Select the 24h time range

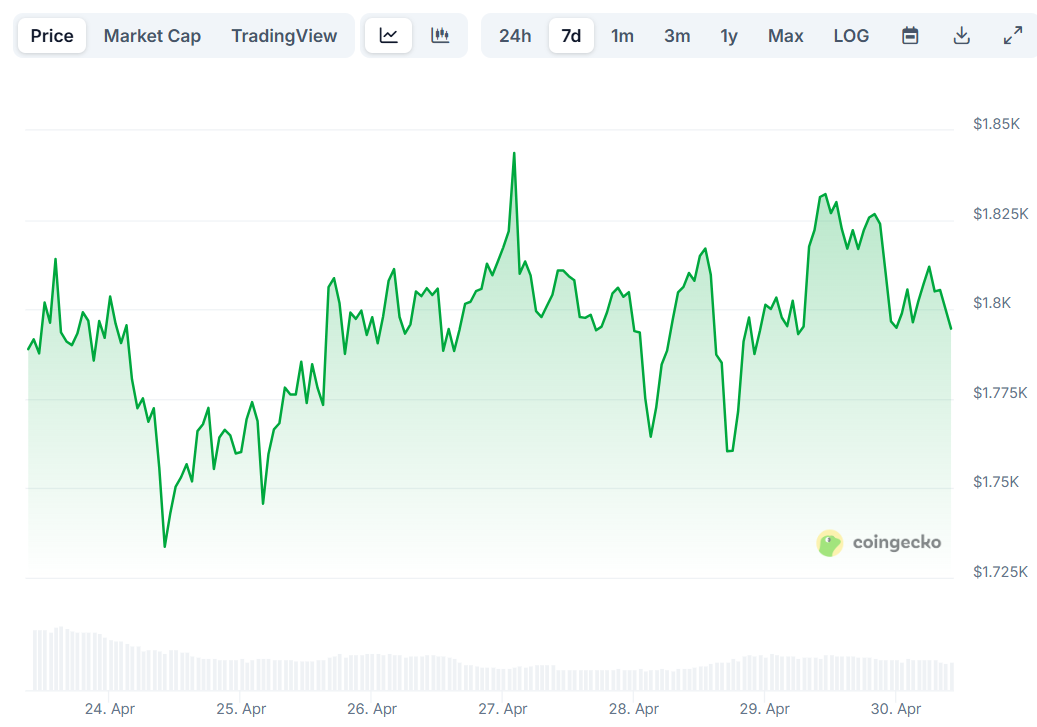(x=515, y=35)
